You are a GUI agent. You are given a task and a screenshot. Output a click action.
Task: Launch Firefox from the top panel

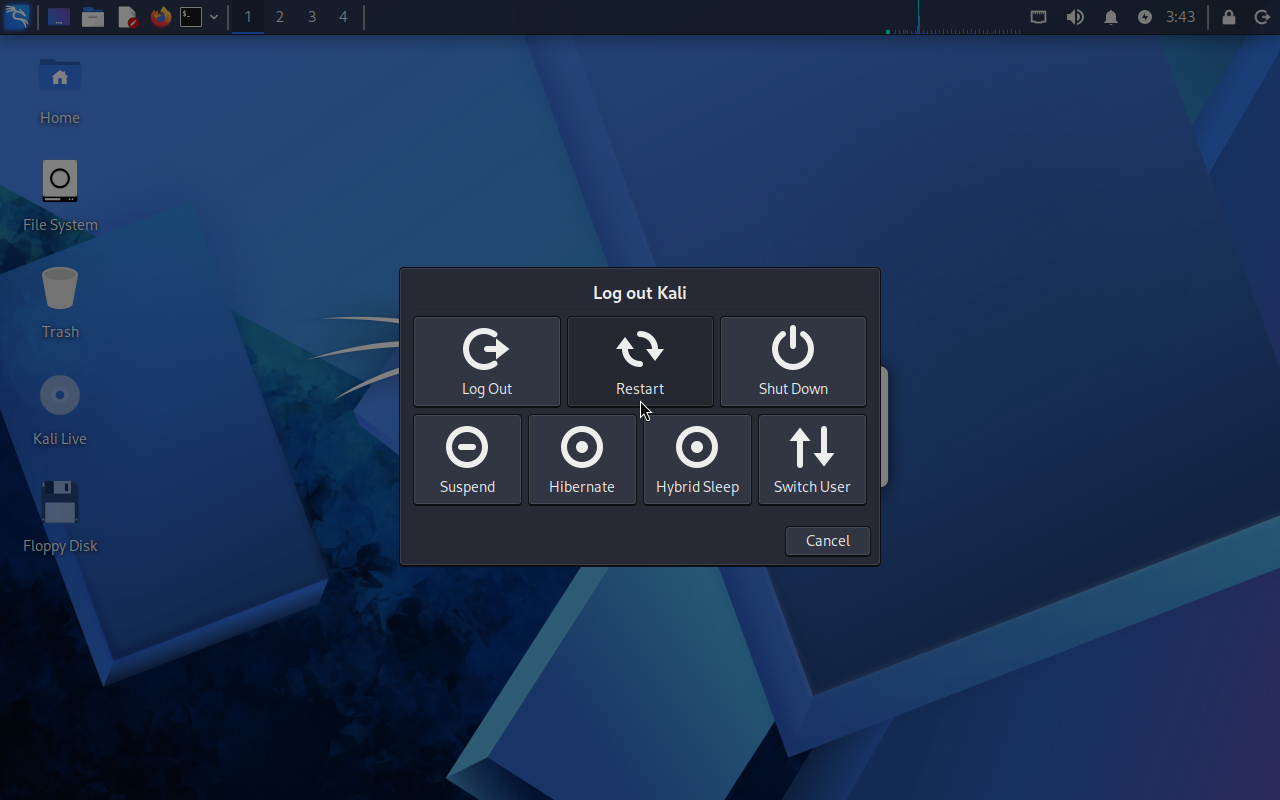click(160, 17)
